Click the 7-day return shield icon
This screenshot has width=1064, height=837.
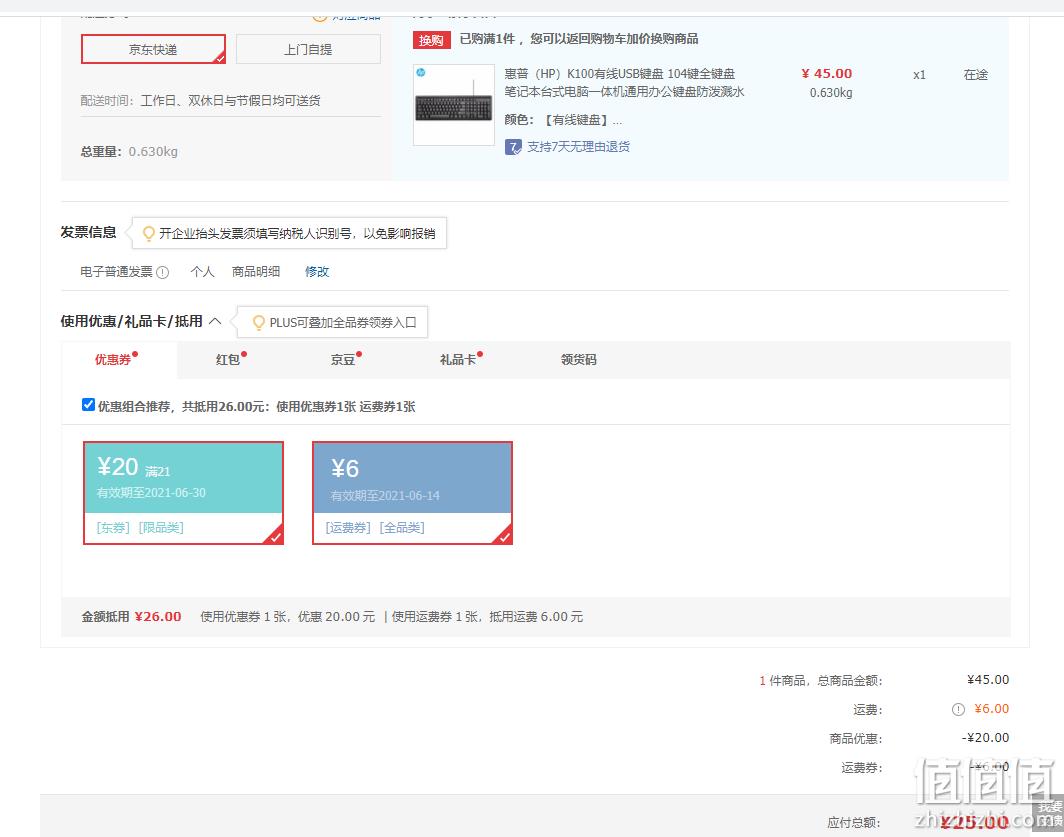click(x=513, y=147)
